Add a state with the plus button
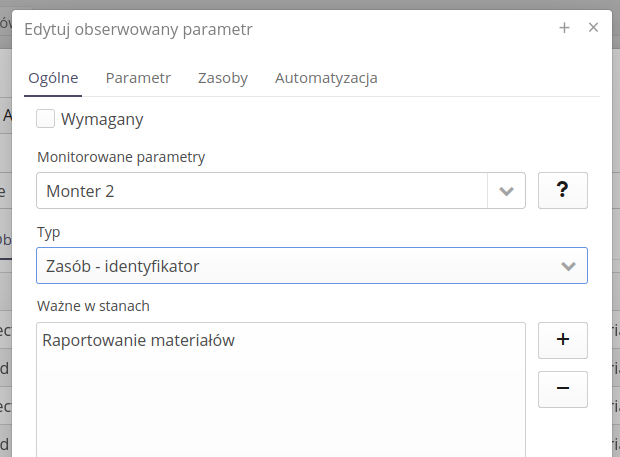Screen dimensions: 620x457 562,340
